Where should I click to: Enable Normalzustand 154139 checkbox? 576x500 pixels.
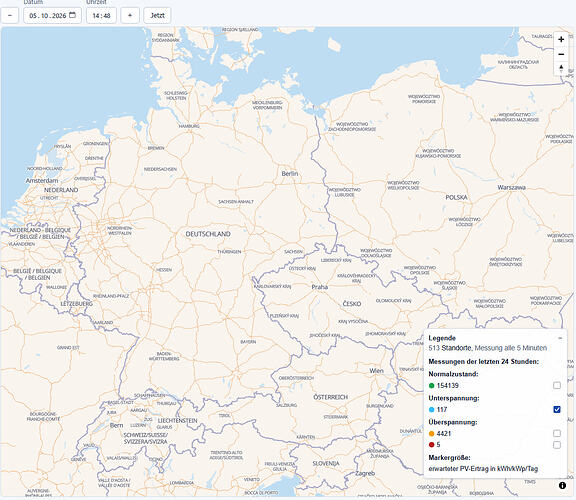[557, 385]
